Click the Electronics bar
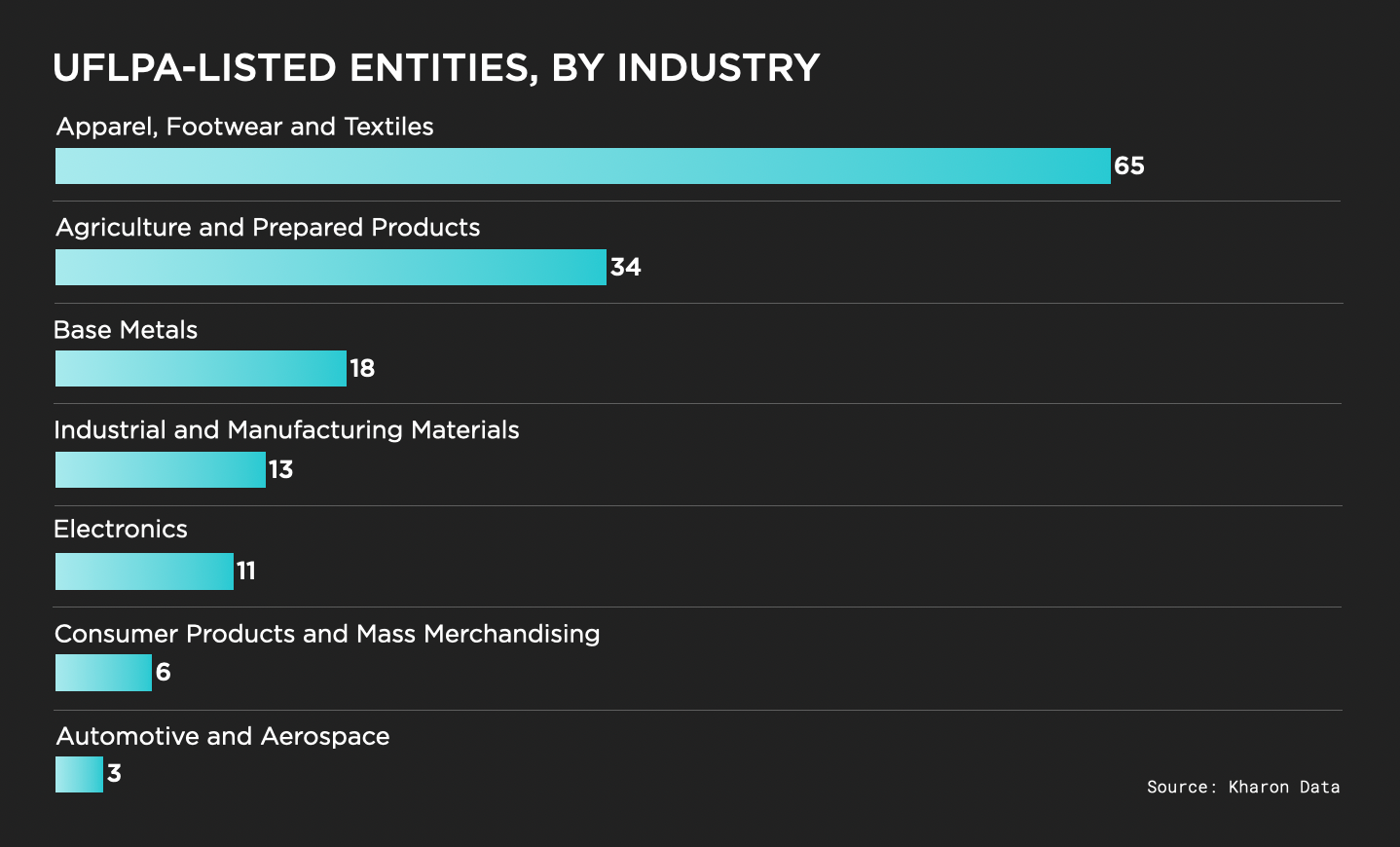 point(144,571)
